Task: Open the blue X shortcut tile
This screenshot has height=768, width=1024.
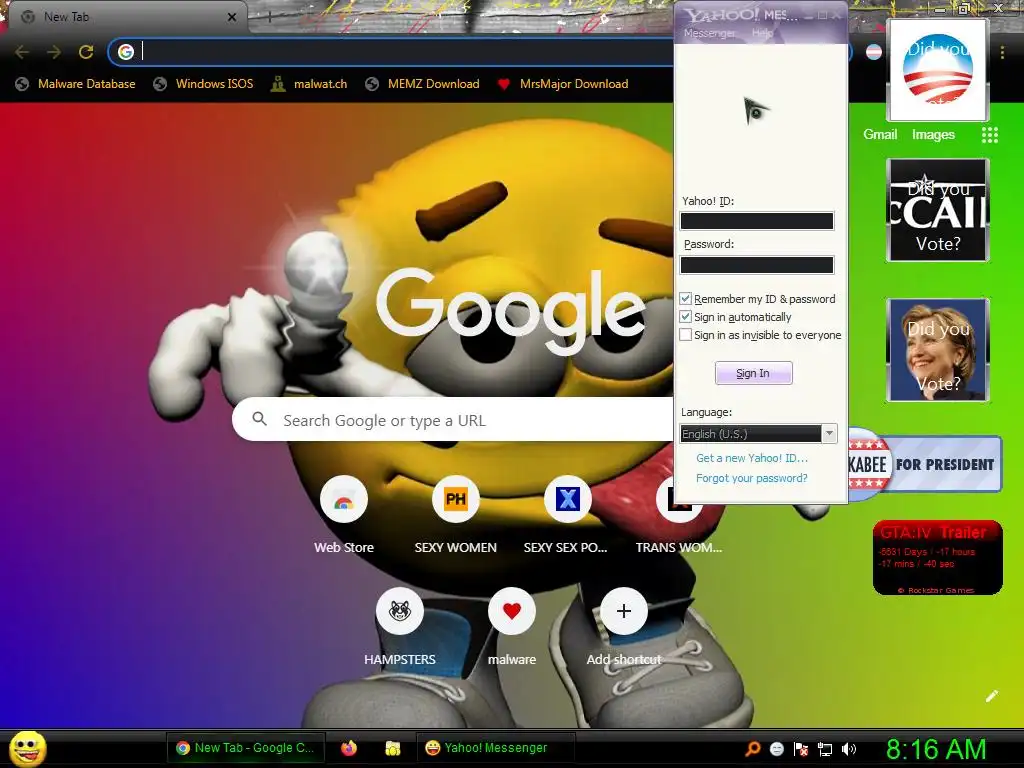Action: pyautogui.click(x=568, y=500)
